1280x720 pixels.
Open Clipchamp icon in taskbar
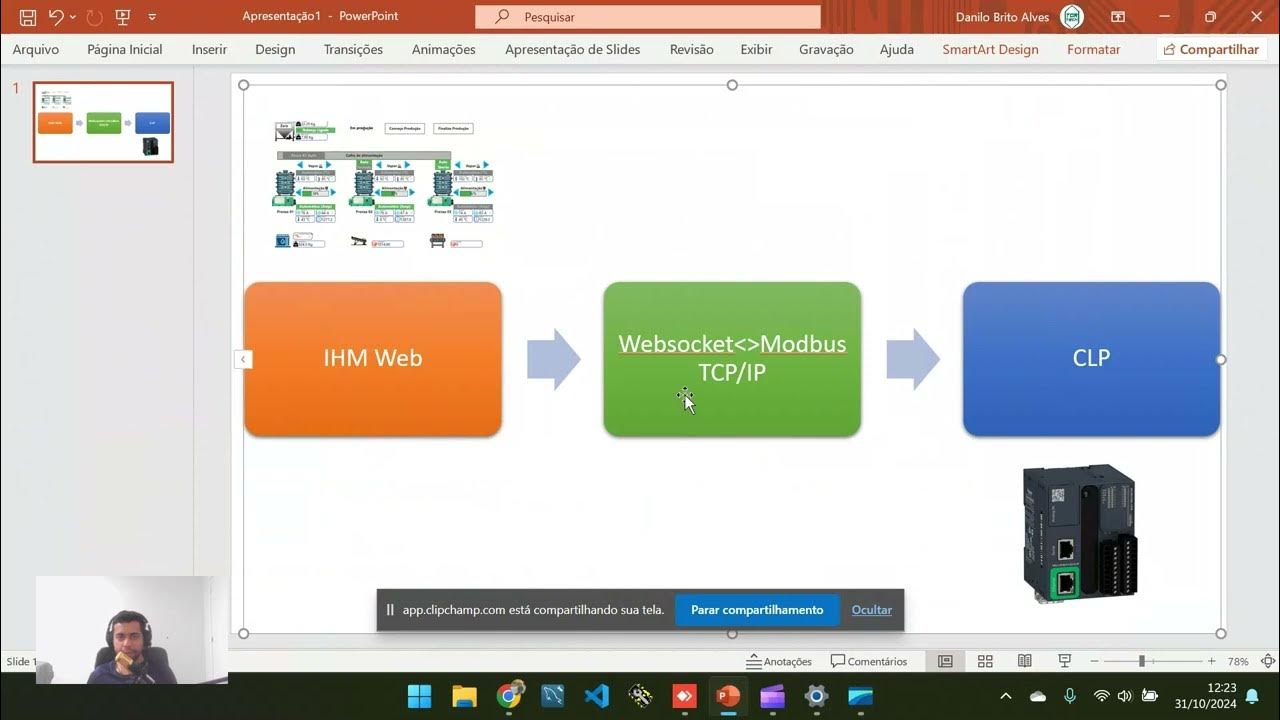(772, 696)
